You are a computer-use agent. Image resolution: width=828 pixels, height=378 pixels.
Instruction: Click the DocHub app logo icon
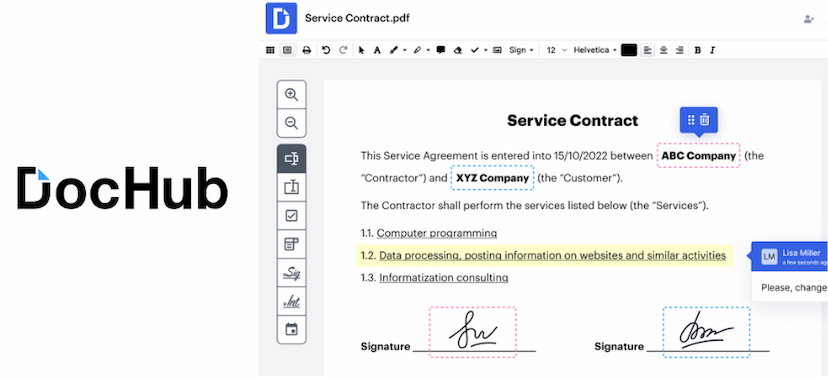point(281,18)
